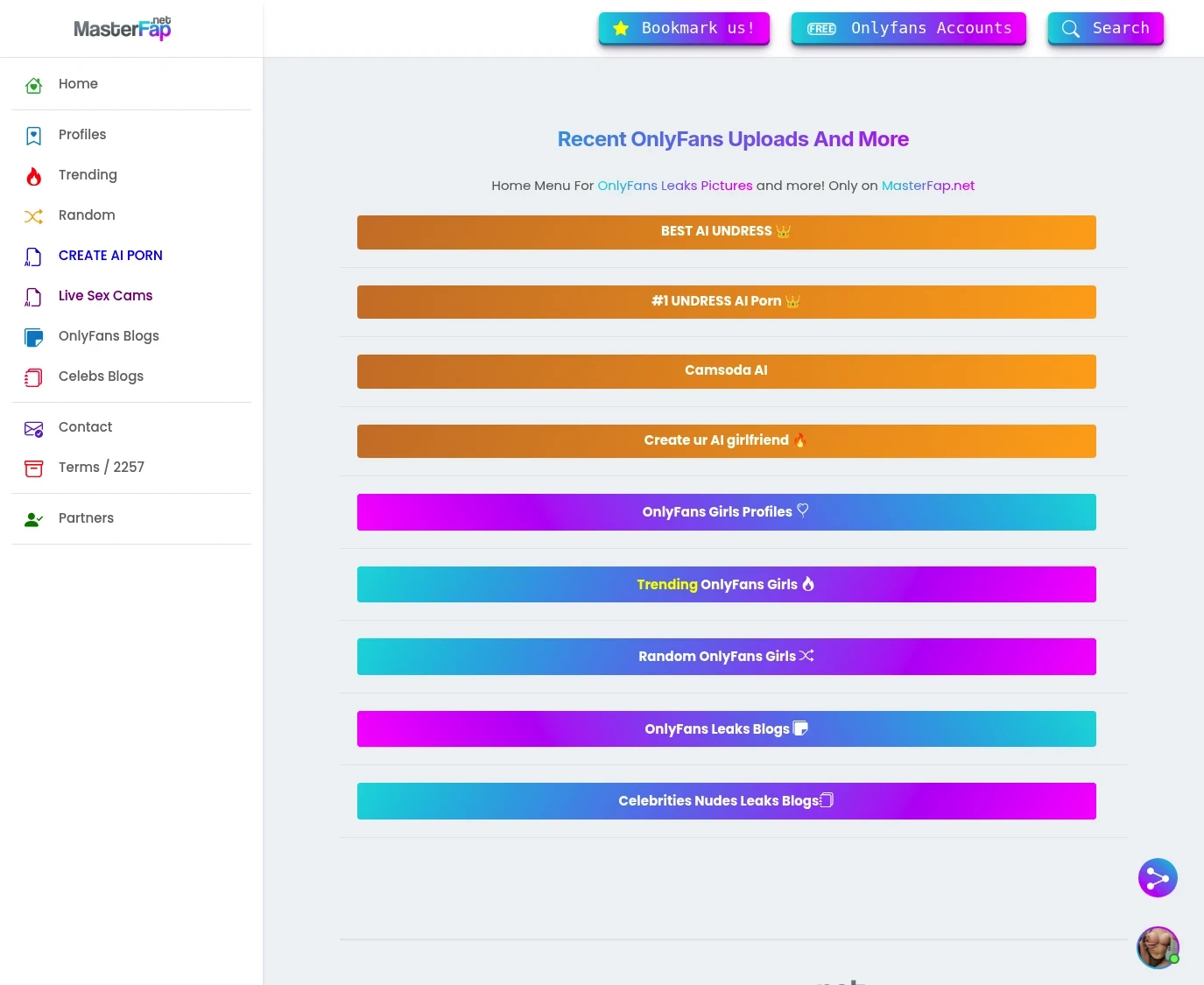The width and height of the screenshot is (1204, 985).
Task: Click the round share icon button
Action: coord(1158,877)
